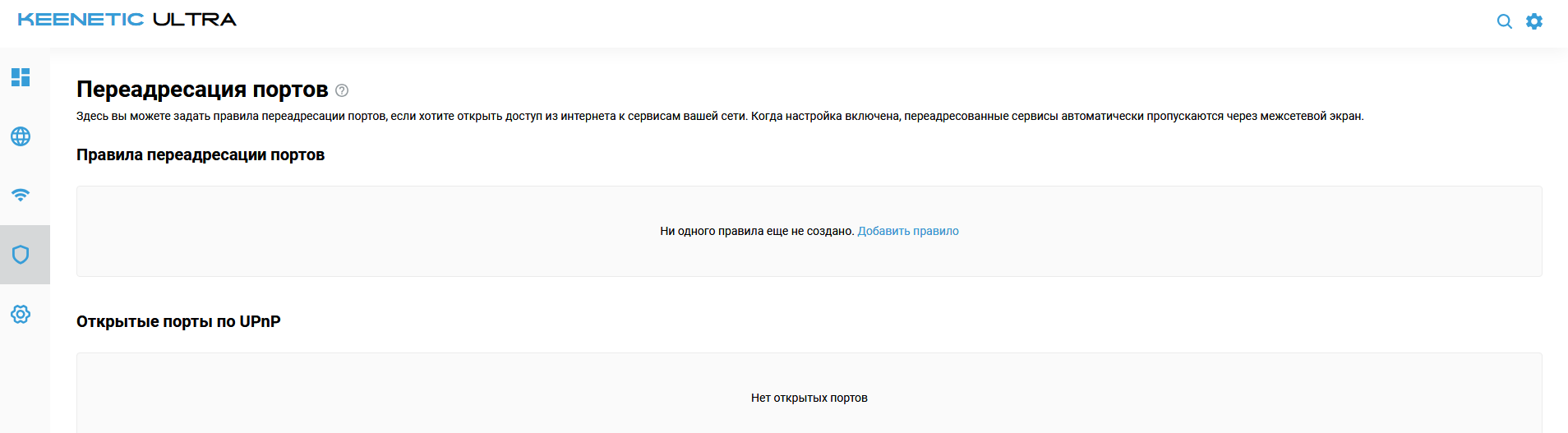Image resolution: width=1568 pixels, height=433 pixels.
Task: Click the help question mark beside page title
Action: [x=342, y=90]
